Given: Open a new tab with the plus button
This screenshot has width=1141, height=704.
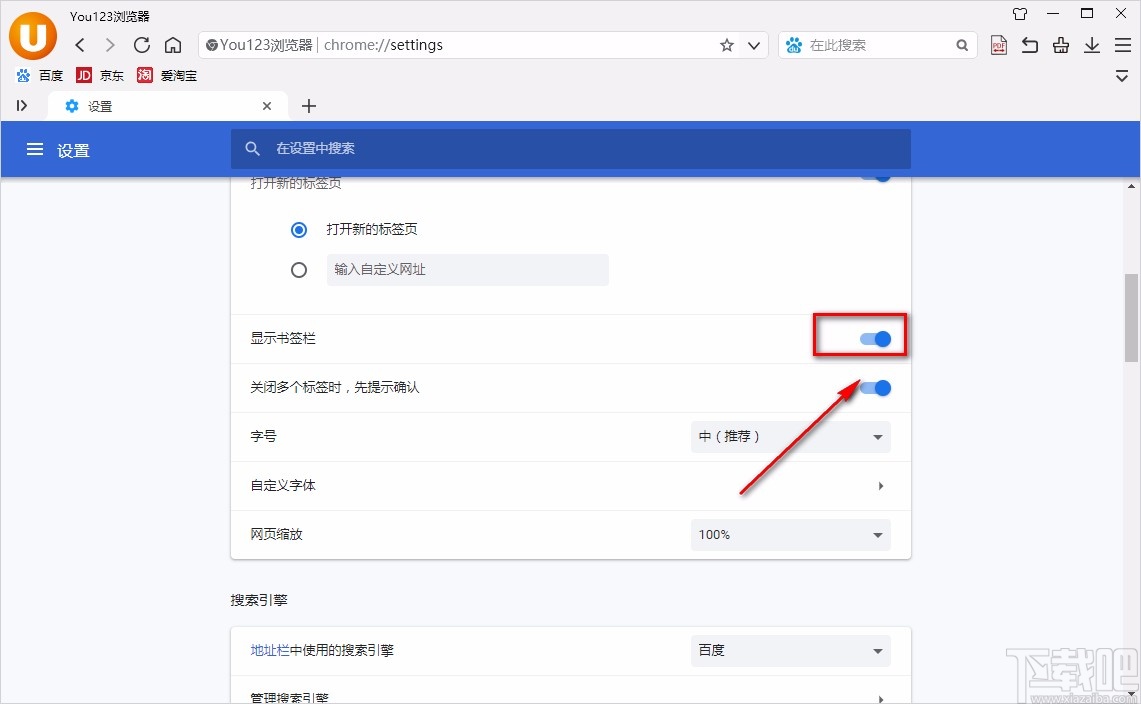Looking at the screenshot, I should (308, 105).
